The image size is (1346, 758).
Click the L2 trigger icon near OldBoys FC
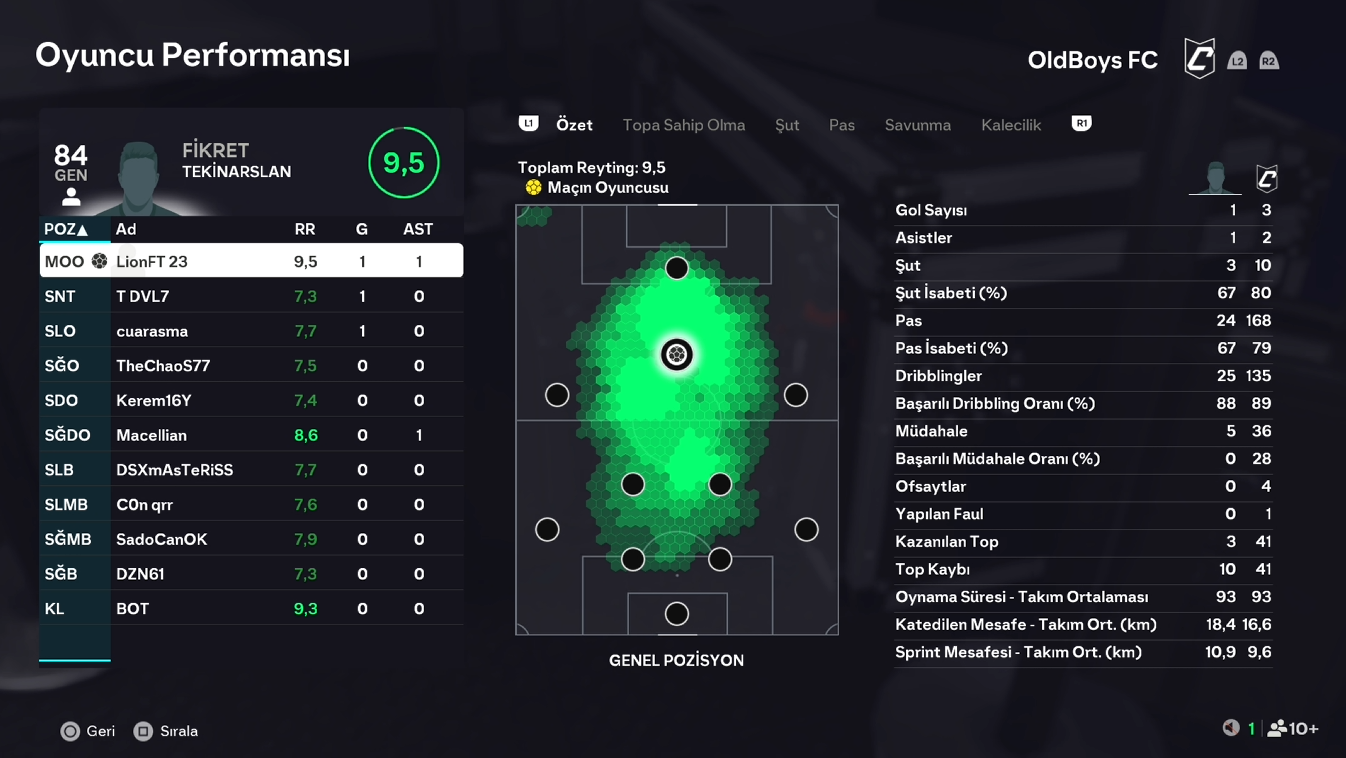coord(1237,61)
